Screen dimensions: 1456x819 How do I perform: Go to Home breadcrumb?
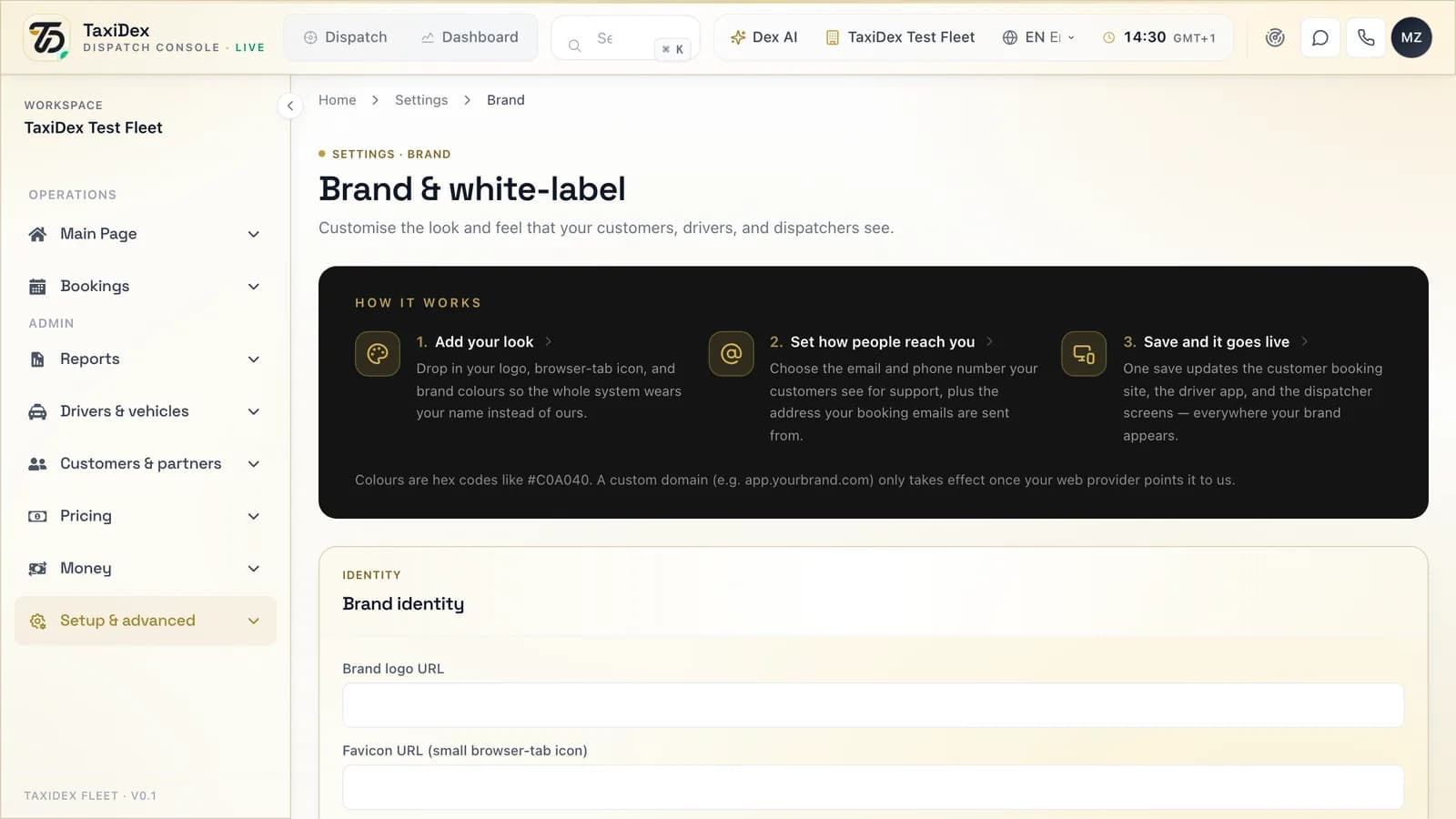(338, 100)
